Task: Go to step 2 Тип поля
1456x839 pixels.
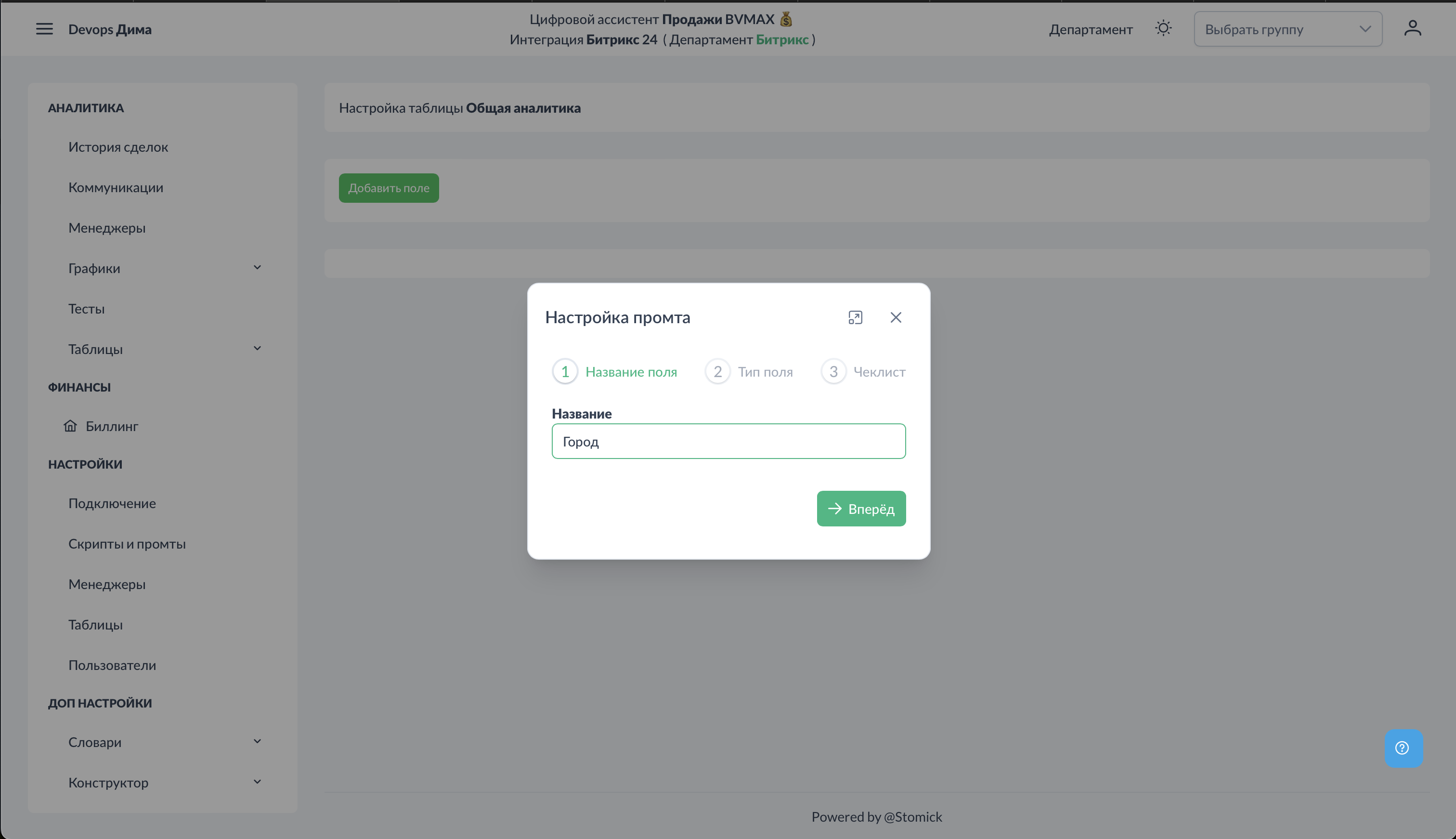Action: pyautogui.click(x=749, y=372)
